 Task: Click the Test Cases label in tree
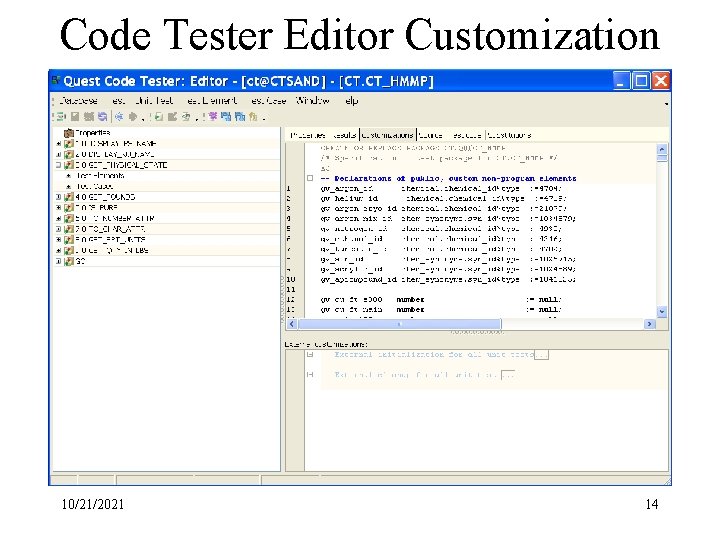95,186
